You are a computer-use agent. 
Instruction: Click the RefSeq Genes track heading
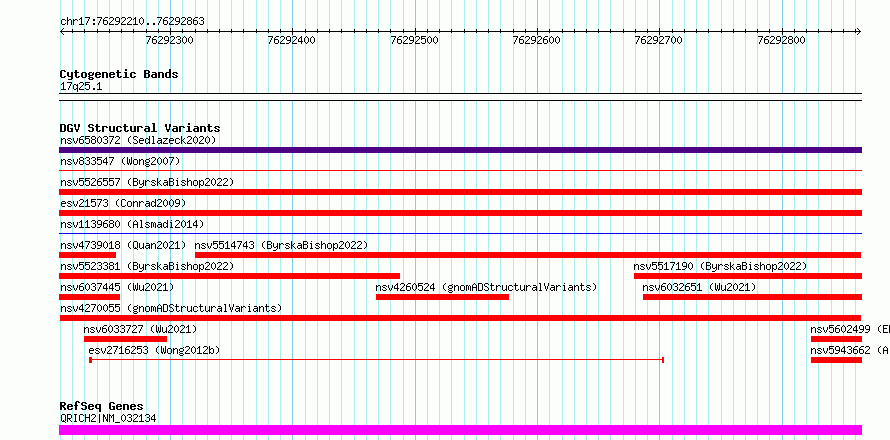[102, 407]
